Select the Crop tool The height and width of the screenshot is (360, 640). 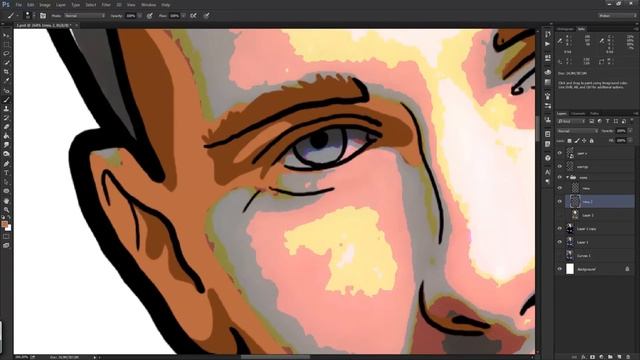tap(6, 71)
